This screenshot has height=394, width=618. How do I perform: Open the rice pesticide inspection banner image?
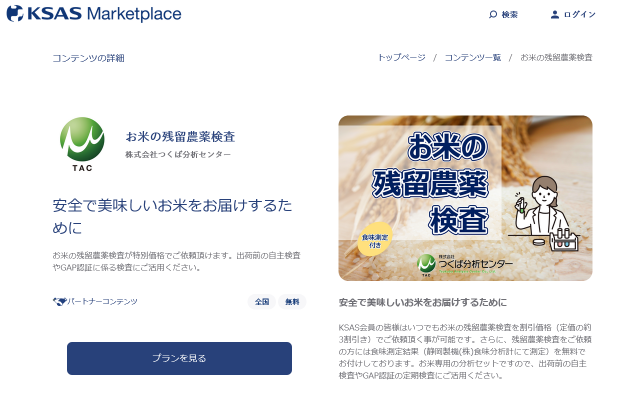pos(465,198)
